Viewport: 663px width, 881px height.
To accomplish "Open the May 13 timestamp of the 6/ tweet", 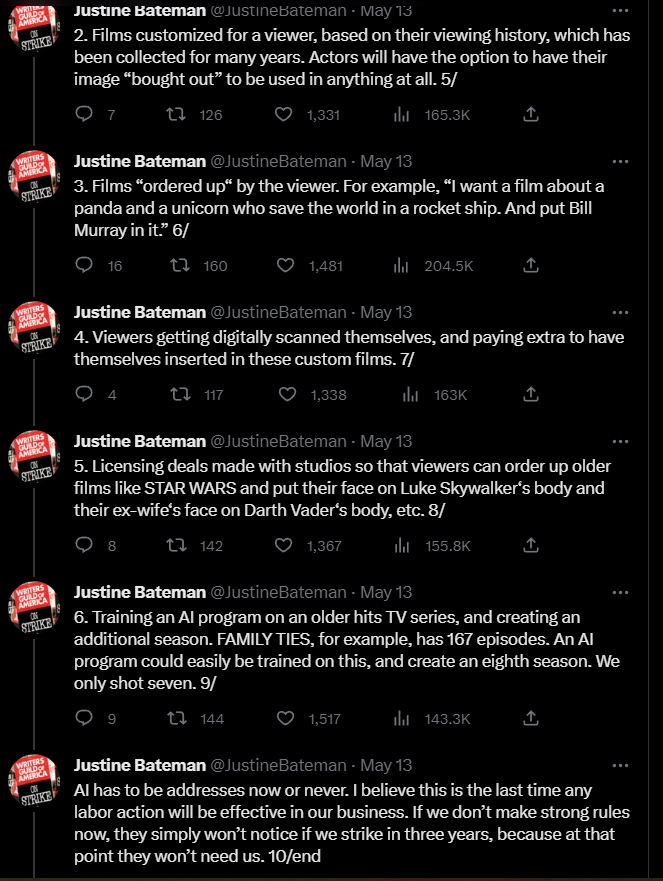I will pos(386,161).
